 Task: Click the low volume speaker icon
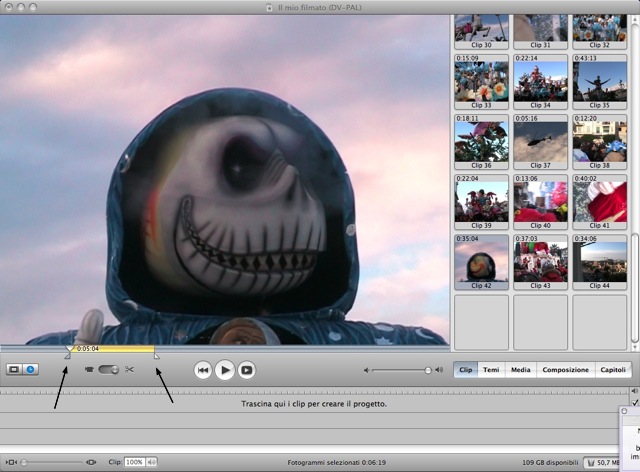(x=366, y=370)
